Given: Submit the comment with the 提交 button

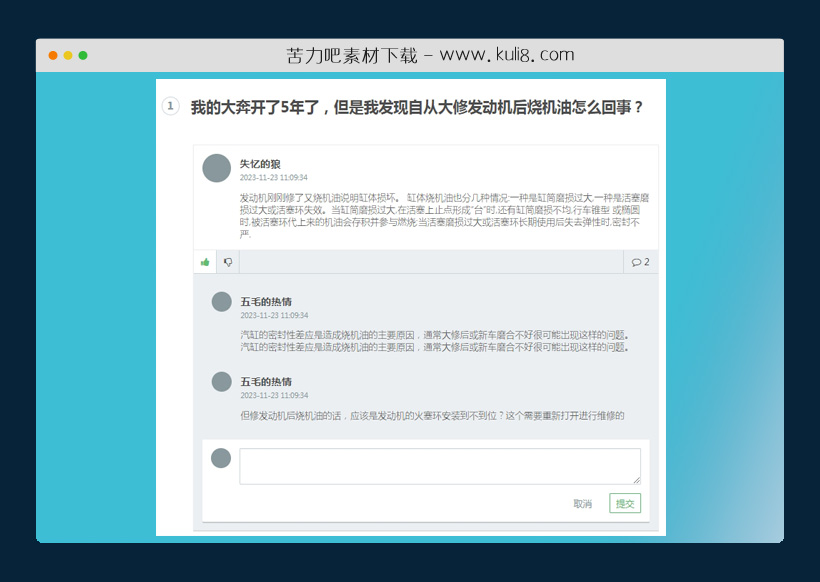Looking at the screenshot, I should click(626, 504).
